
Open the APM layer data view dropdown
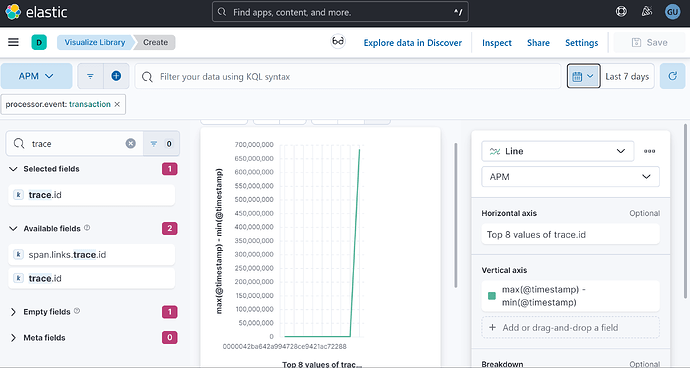(x=570, y=177)
